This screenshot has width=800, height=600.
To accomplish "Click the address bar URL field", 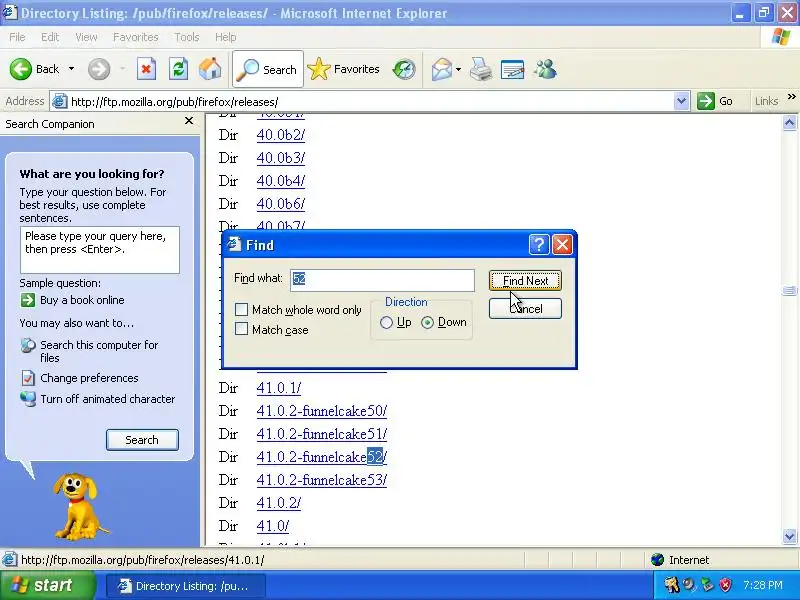I will [371, 102].
